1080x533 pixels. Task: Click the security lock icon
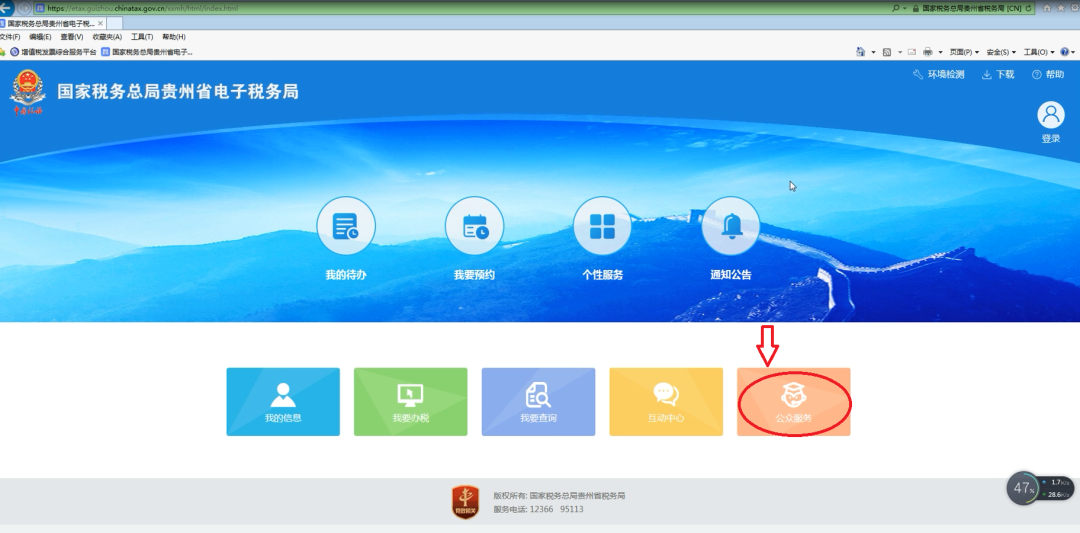click(x=915, y=8)
